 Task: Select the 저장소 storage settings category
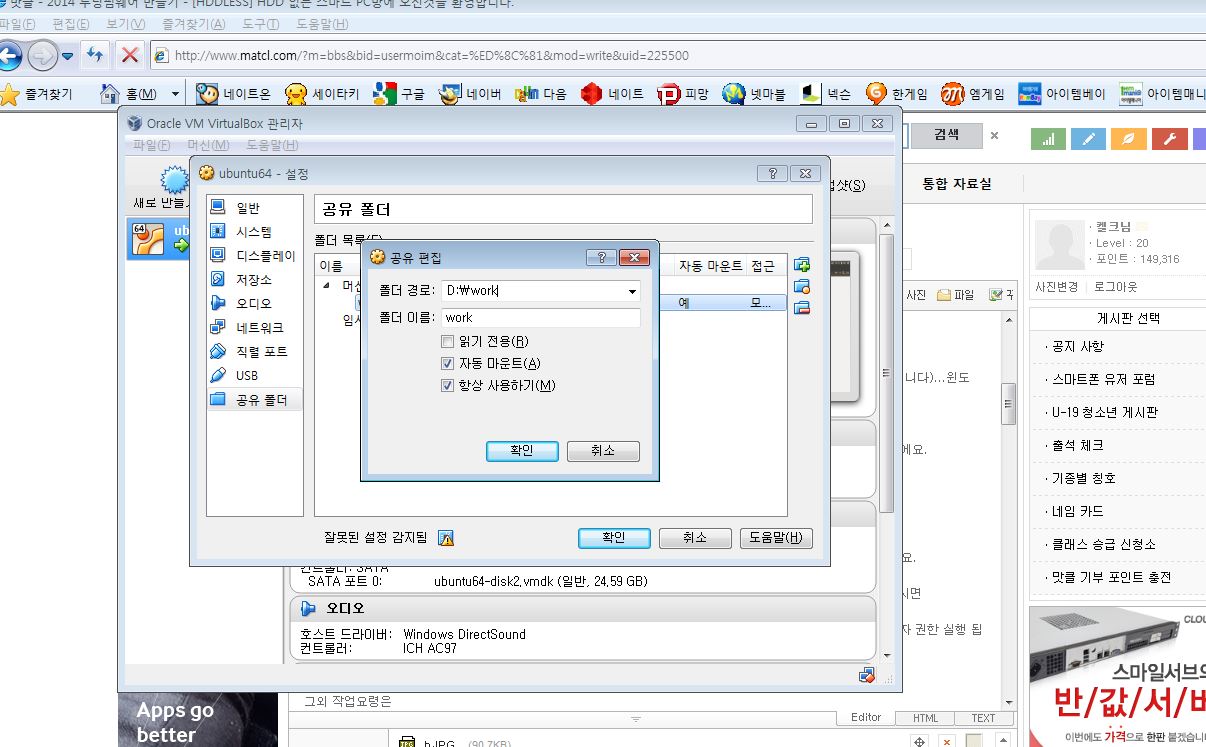253,280
